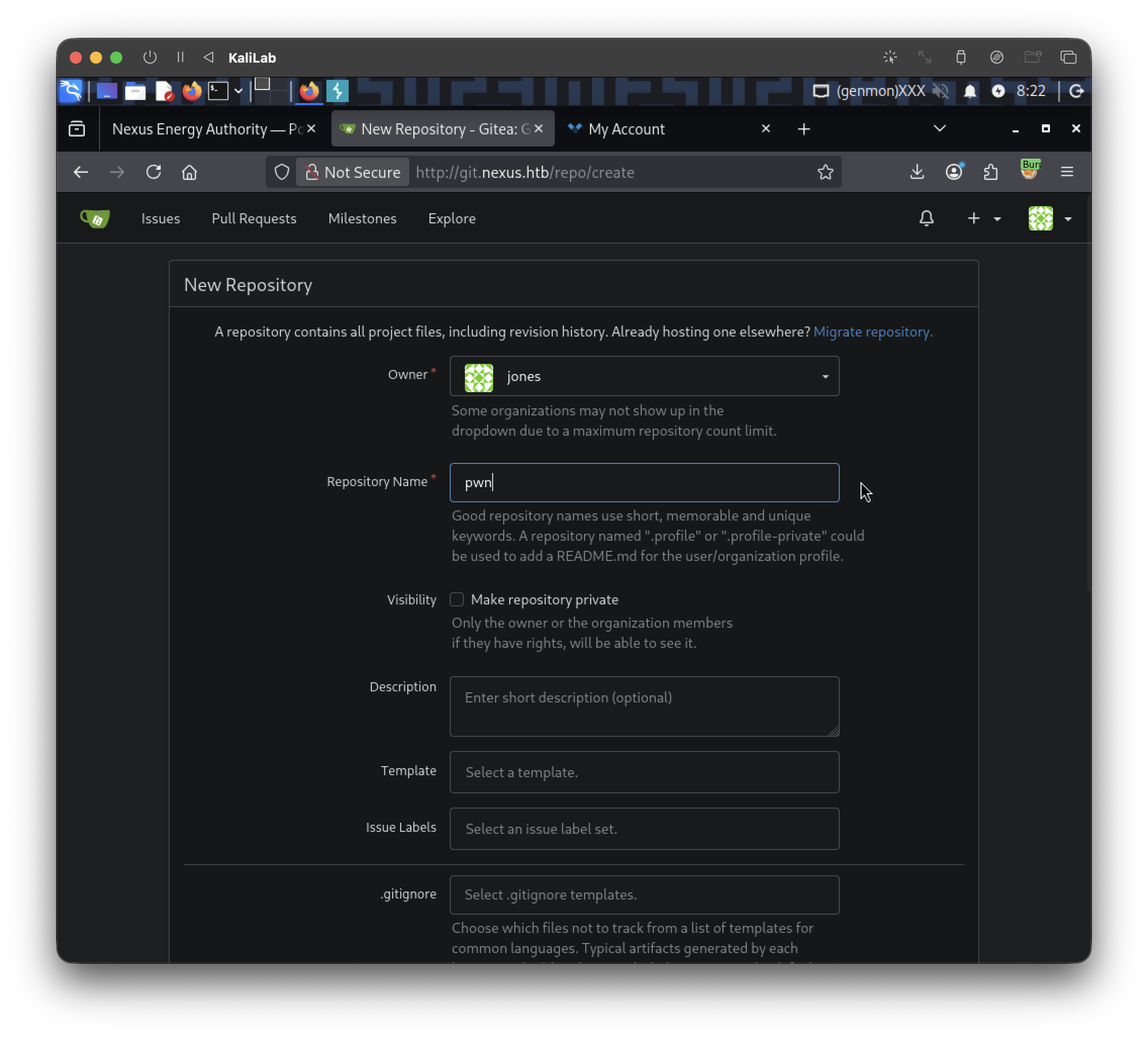Image resolution: width=1148 pixels, height=1038 pixels.
Task: Focus the Repository Name field
Action: click(644, 483)
